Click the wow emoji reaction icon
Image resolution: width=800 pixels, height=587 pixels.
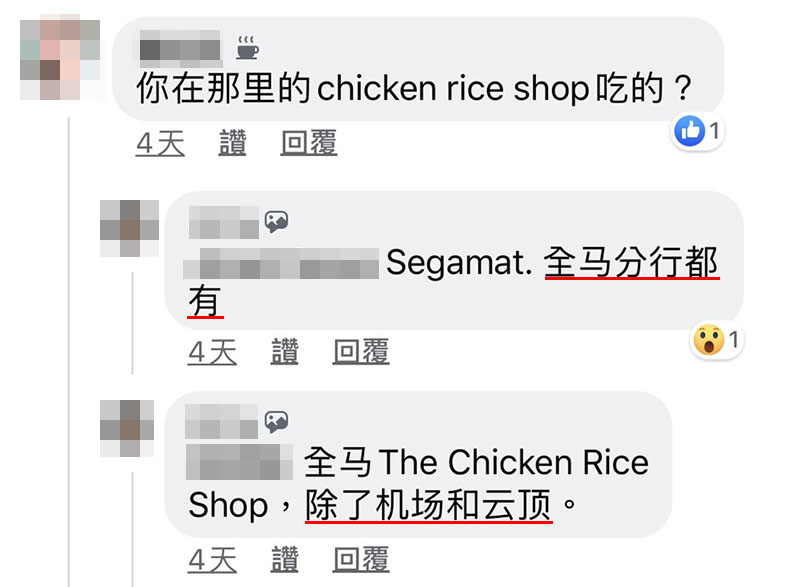pyautogui.click(x=709, y=340)
